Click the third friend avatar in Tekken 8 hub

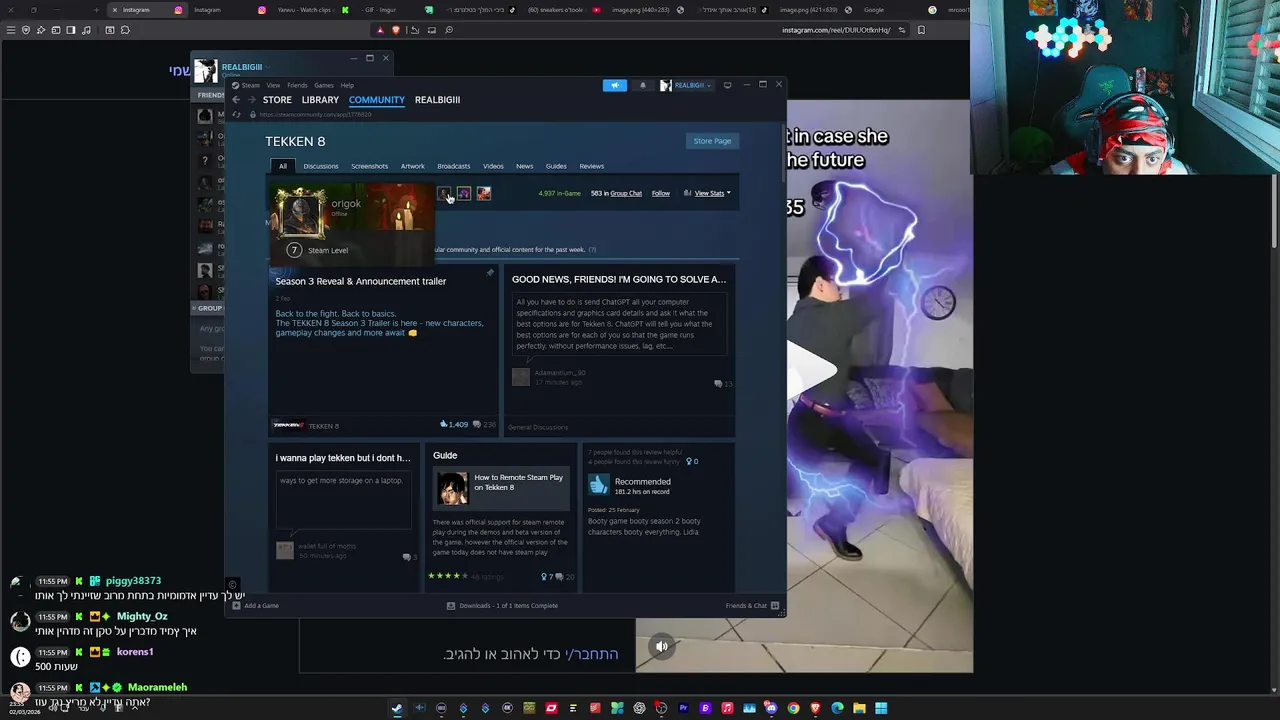[484, 193]
